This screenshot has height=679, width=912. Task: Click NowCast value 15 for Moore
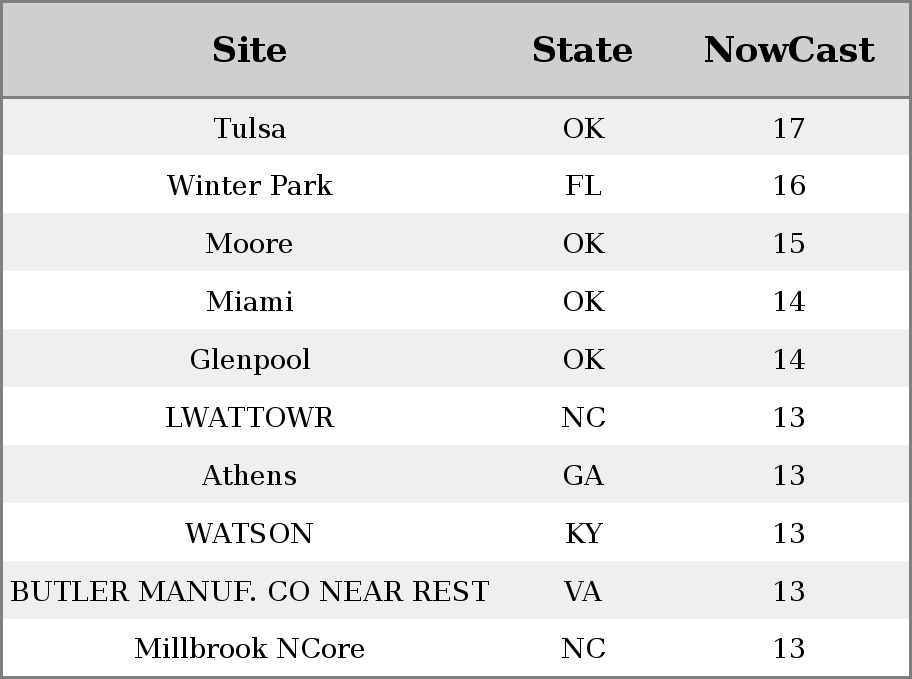click(789, 243)
